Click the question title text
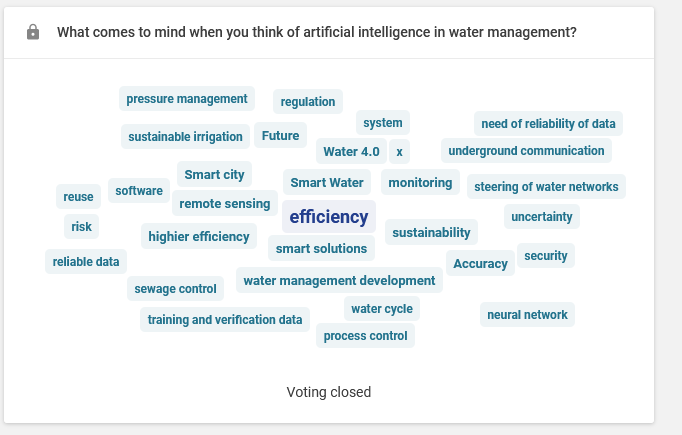Viewport: 682px width, 435px height. (316, 32)
